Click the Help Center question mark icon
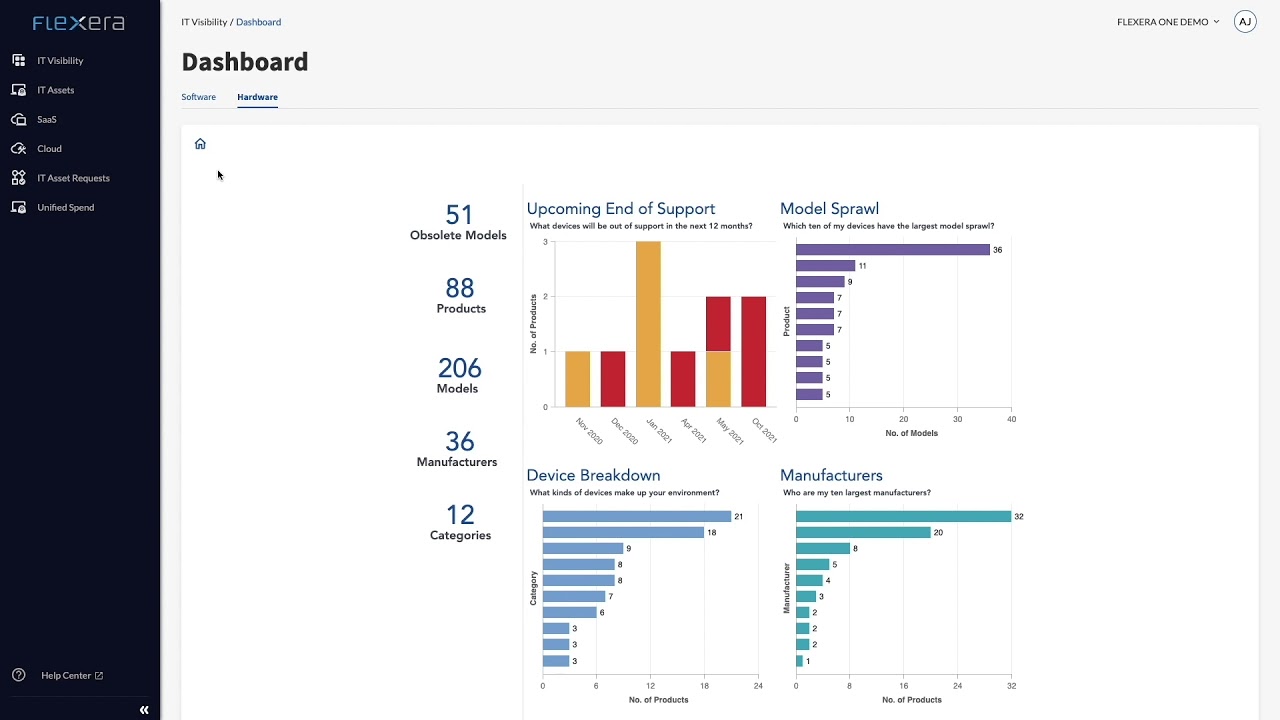The width and height of the screenshot is (1280, 720). [x=18, y=675]
